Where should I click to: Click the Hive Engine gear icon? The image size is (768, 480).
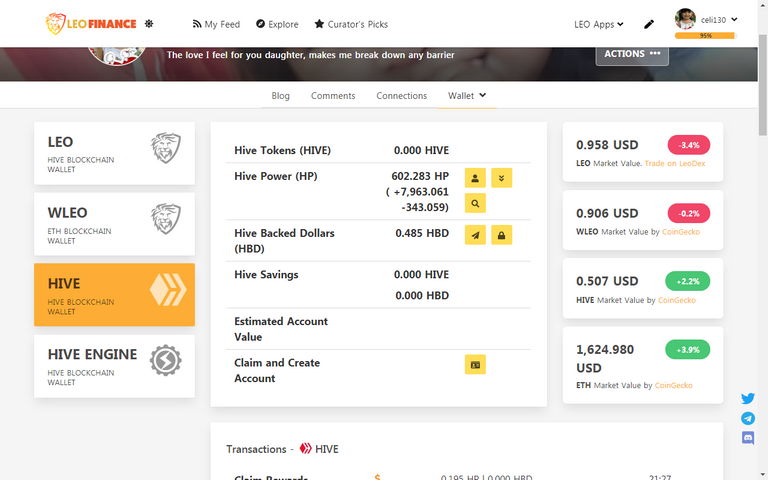point(166,360)
